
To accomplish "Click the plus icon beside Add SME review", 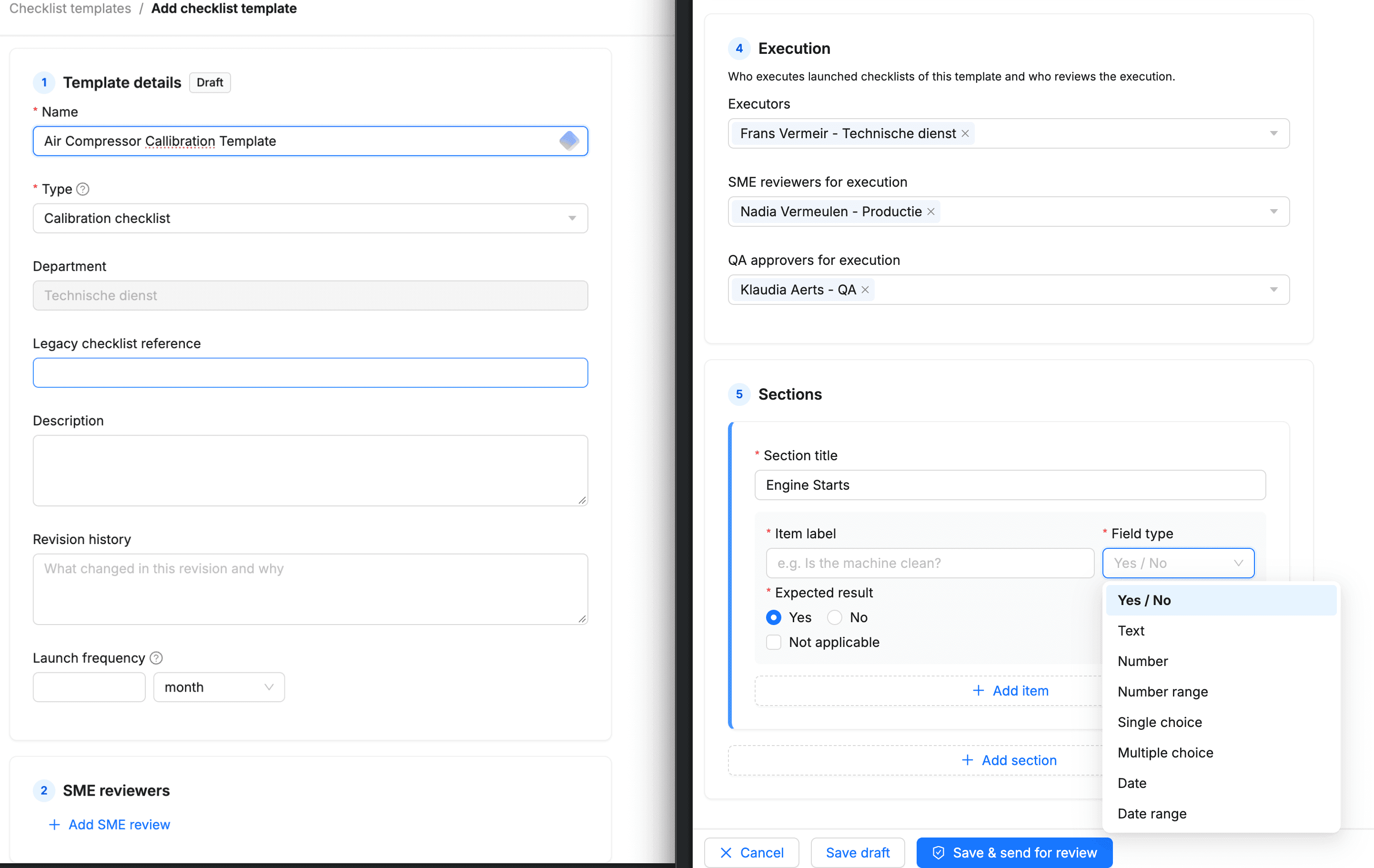I will (54, 825).
